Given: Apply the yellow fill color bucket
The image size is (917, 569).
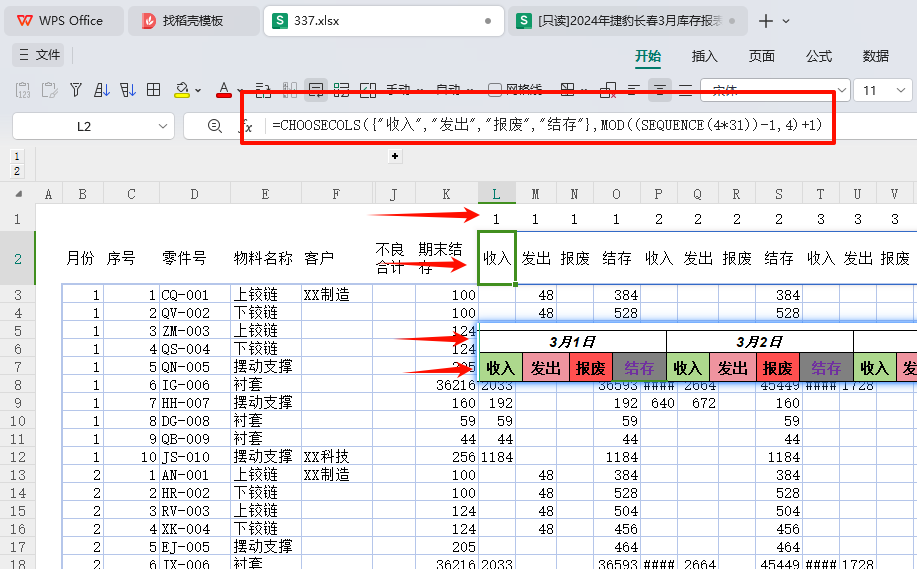Looking at the screenshot, I should (182, 90).
